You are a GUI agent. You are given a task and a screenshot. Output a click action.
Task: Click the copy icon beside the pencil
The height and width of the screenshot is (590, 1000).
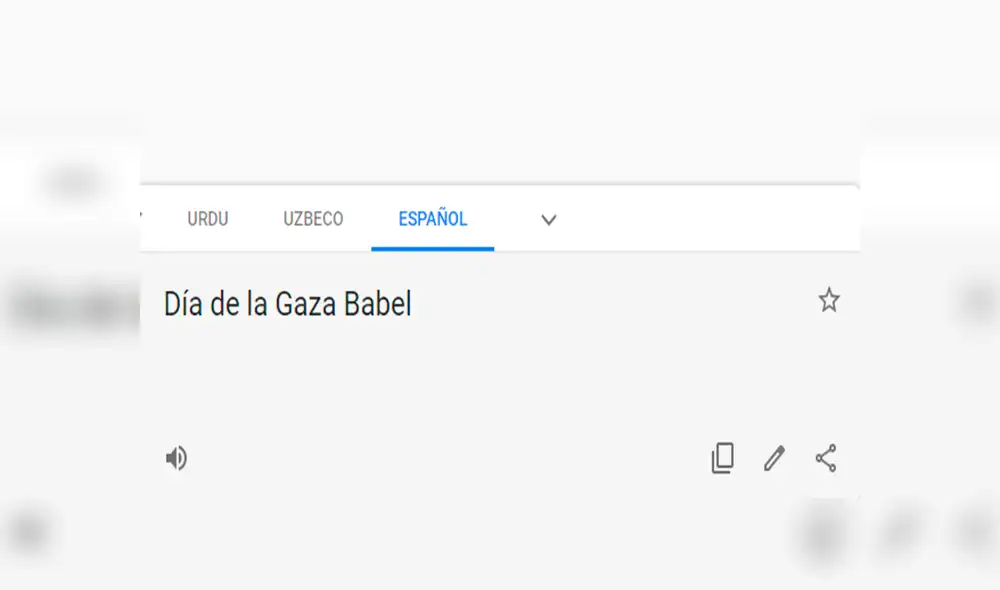[x=723, y=458]
